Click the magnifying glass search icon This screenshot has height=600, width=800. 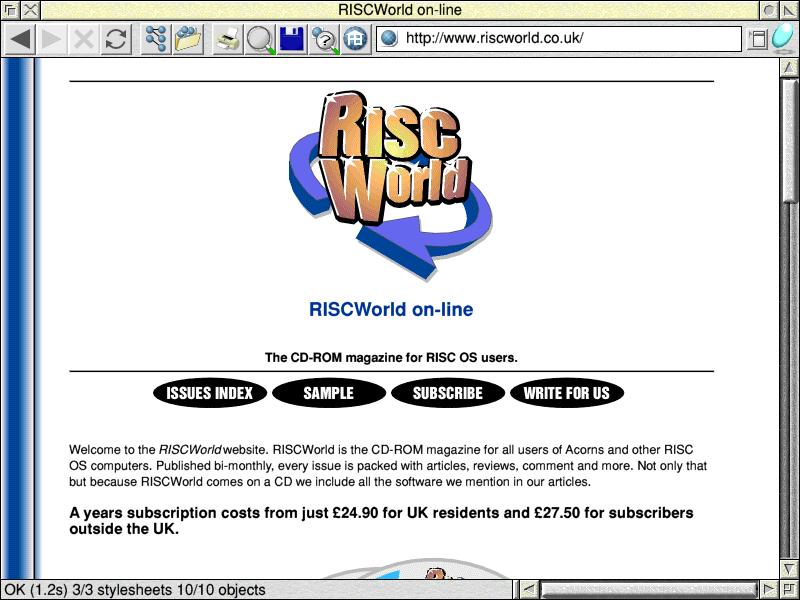coord(260,39)
